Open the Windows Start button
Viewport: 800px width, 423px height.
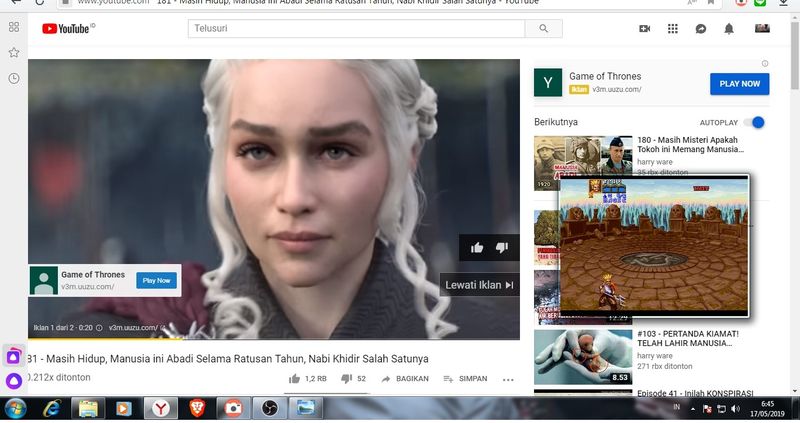[x=15, y=409]
